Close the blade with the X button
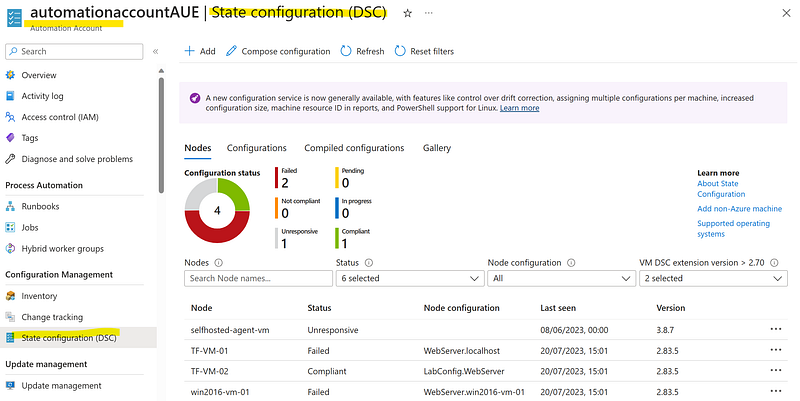The height and width of the screenshot is (401, 800). 786,13
